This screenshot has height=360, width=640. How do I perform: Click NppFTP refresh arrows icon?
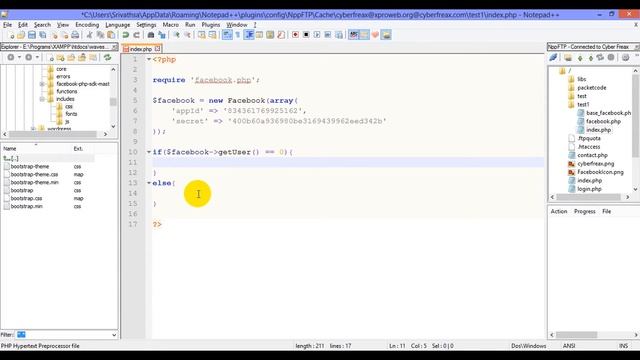click(600, 58)
